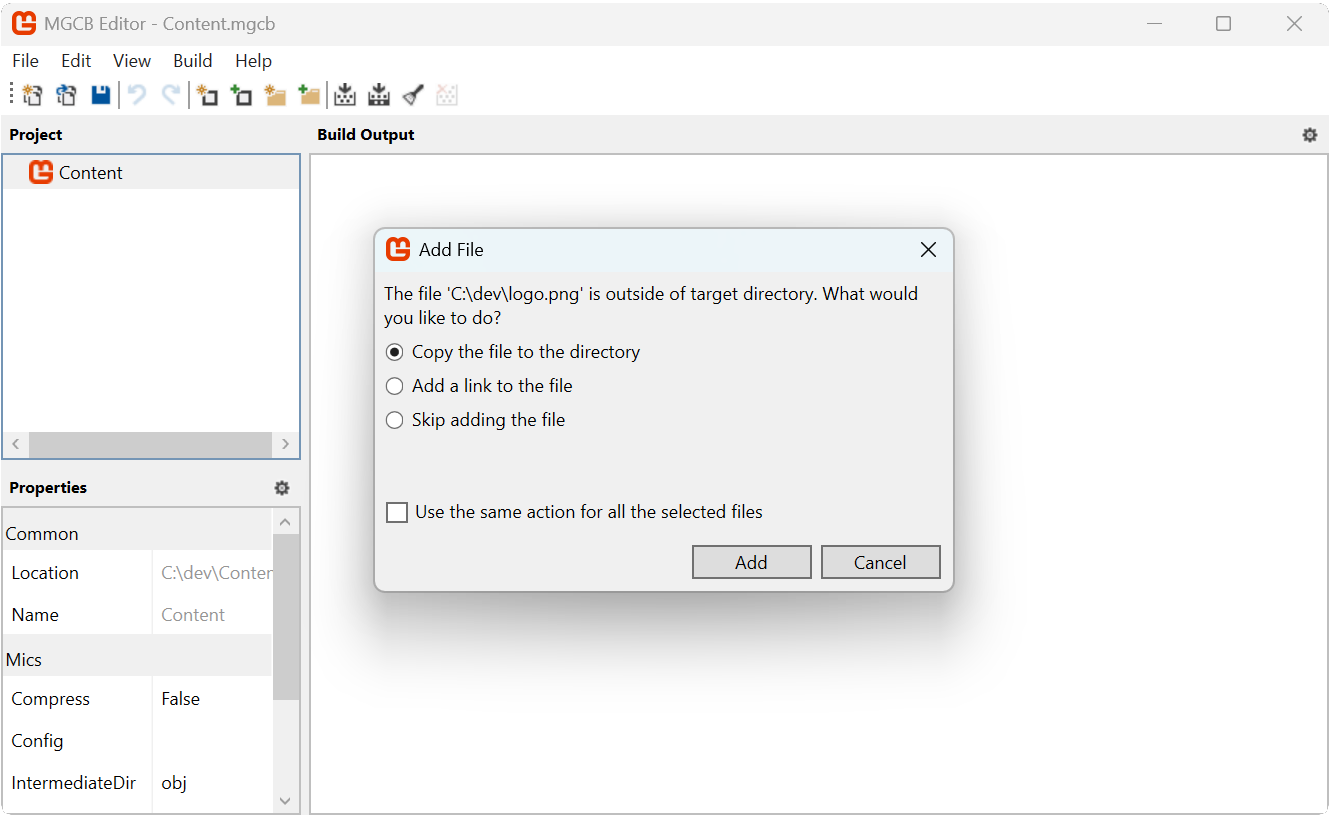Click the Undo toolbar icon
1332x816 pixels.
tap(137, 94)
